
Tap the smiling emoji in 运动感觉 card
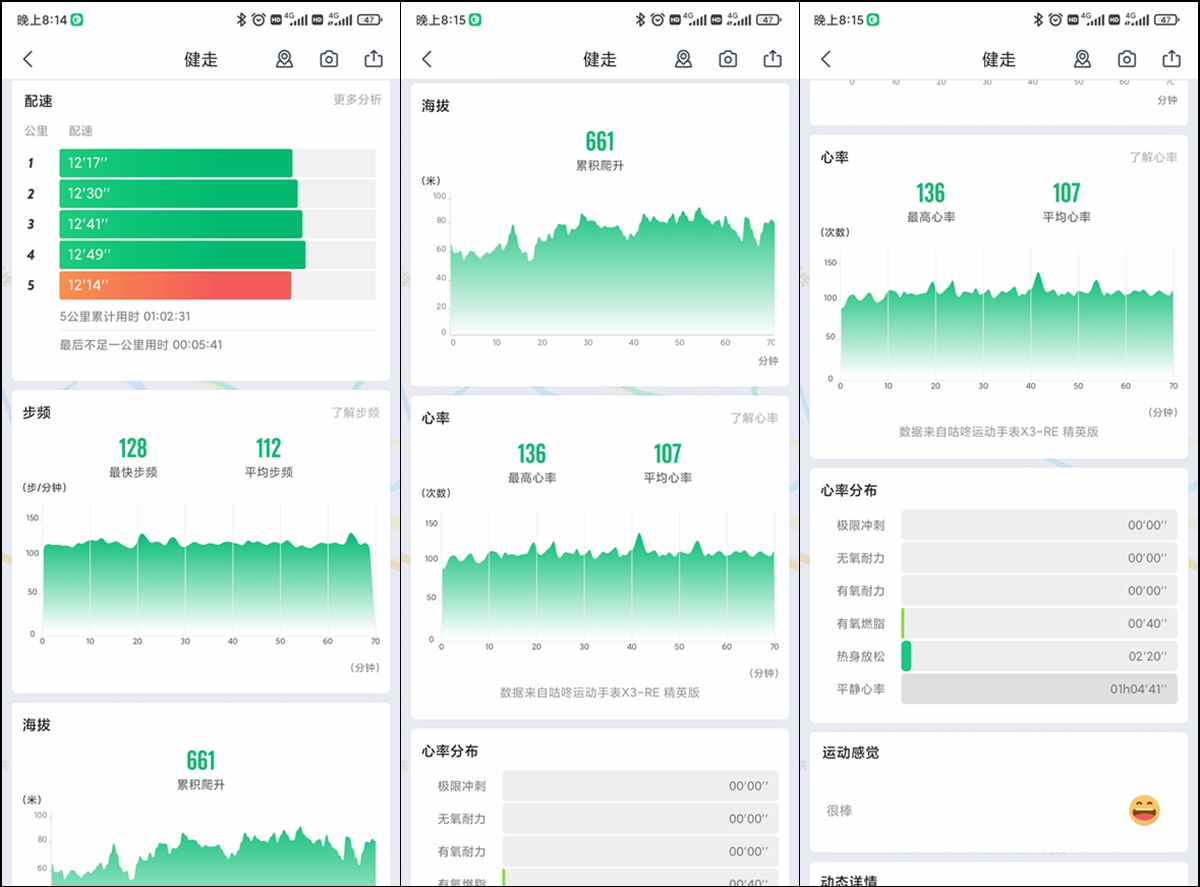coord(1144,810)
